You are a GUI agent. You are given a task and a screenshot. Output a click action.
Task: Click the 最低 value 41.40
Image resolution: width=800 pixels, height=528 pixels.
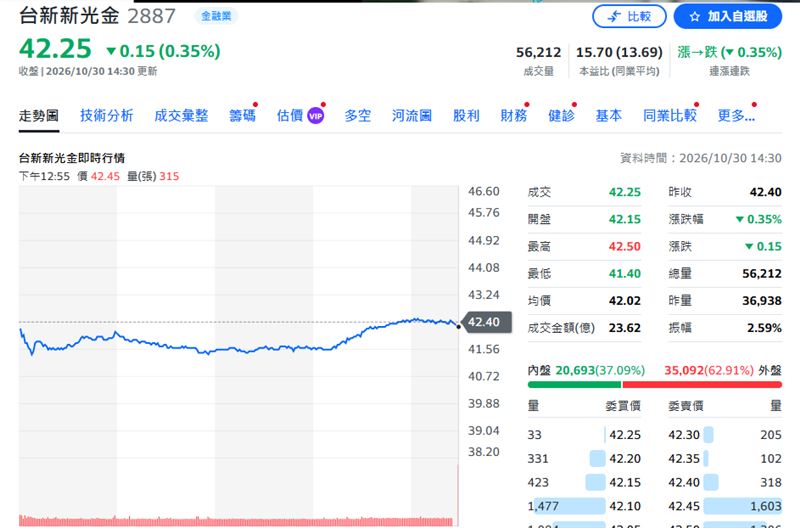(x=624, y=274)
